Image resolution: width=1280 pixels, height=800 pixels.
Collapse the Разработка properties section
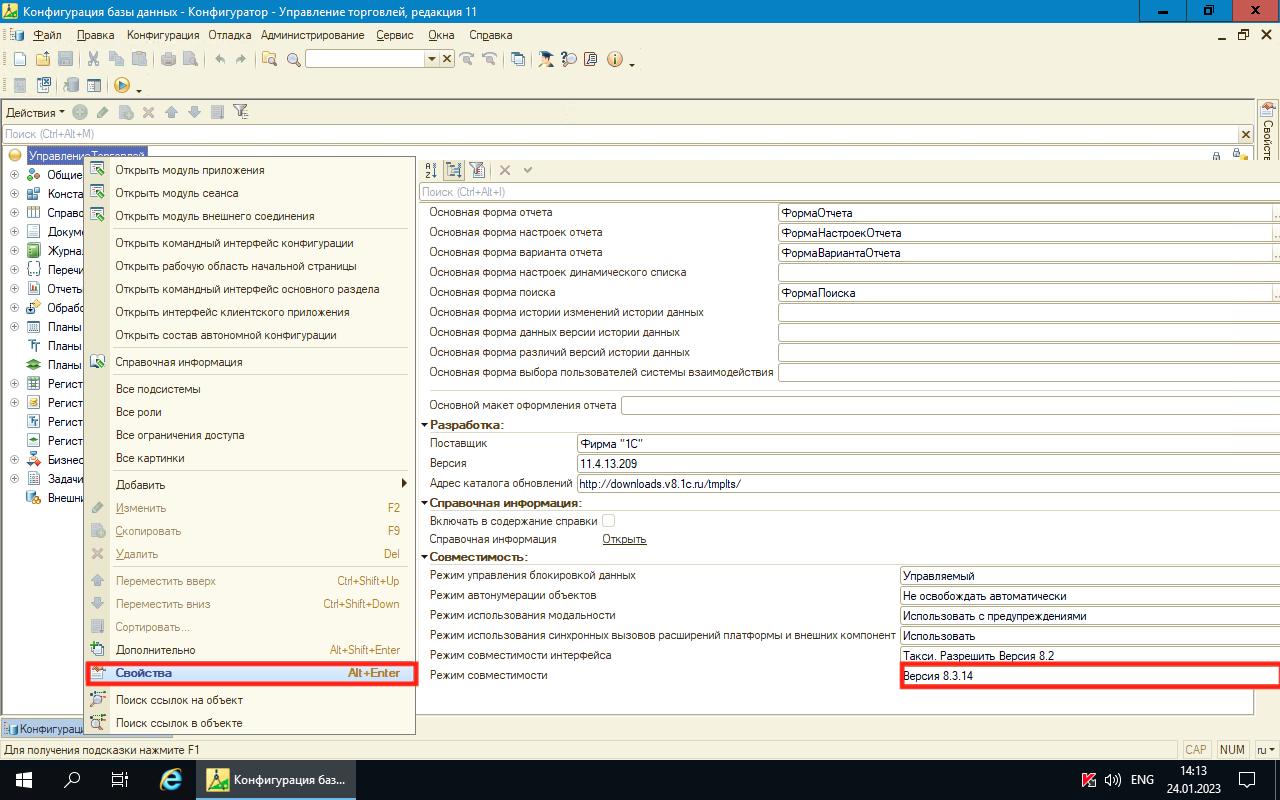(x=424, y=425)
